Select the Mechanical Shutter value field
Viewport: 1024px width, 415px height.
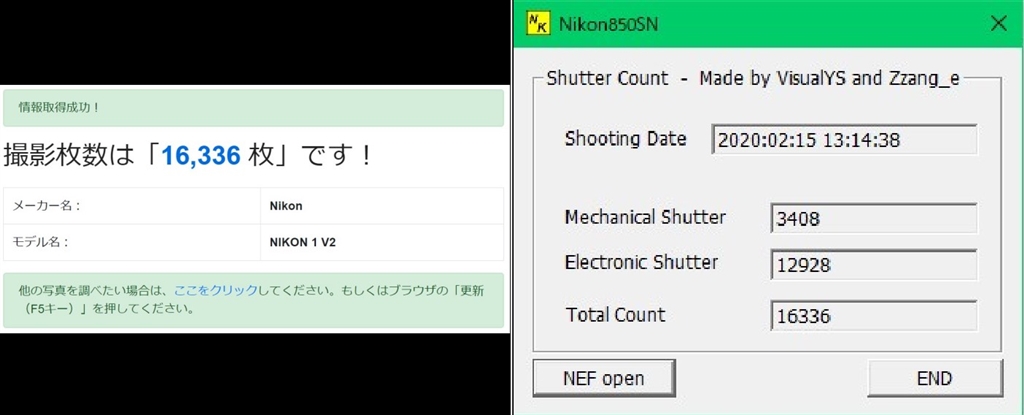(874, 218)
